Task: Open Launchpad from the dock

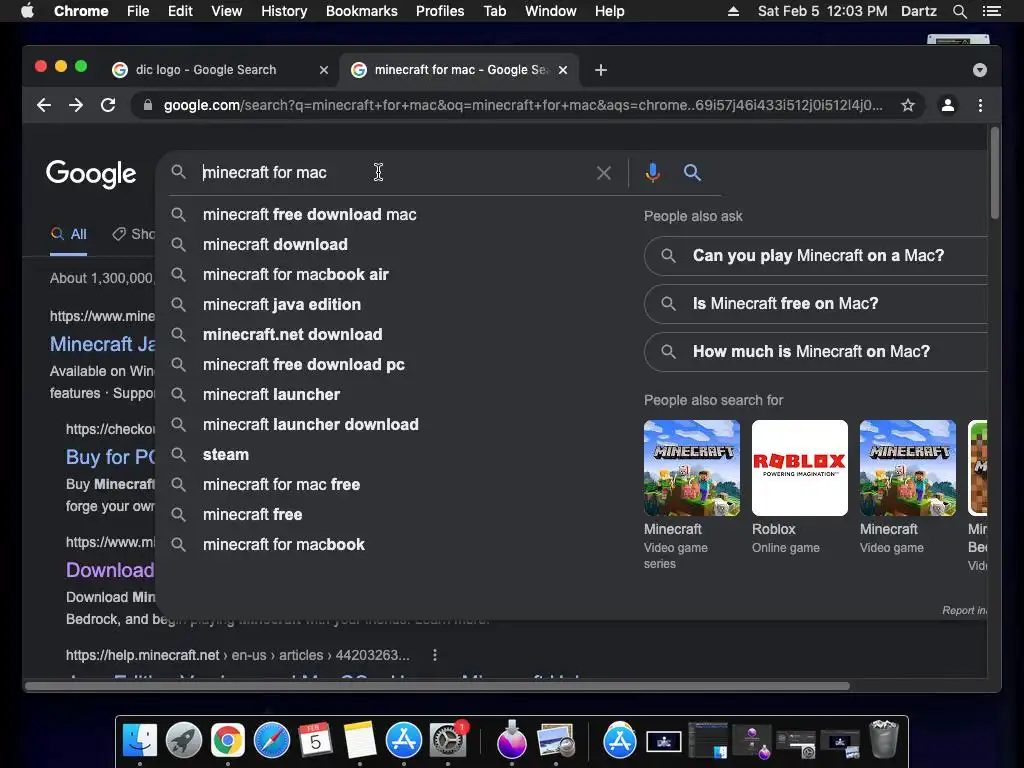Action: (184, 741)
